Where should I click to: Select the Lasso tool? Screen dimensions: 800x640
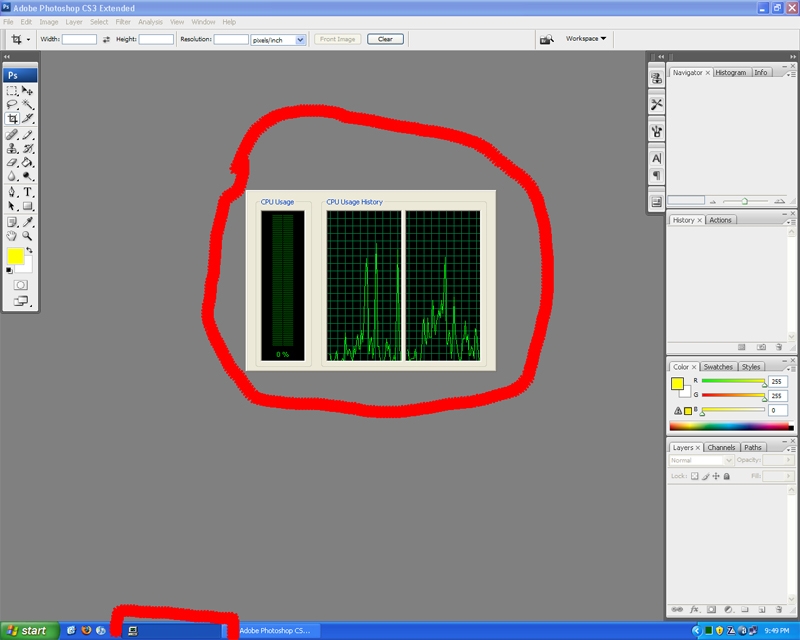pyautogui.click(x=12, y=104)
